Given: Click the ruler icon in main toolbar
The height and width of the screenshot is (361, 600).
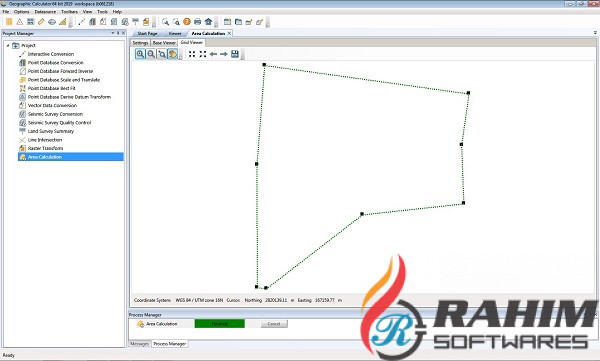Looking at the screenshot, I should (41, 22).
